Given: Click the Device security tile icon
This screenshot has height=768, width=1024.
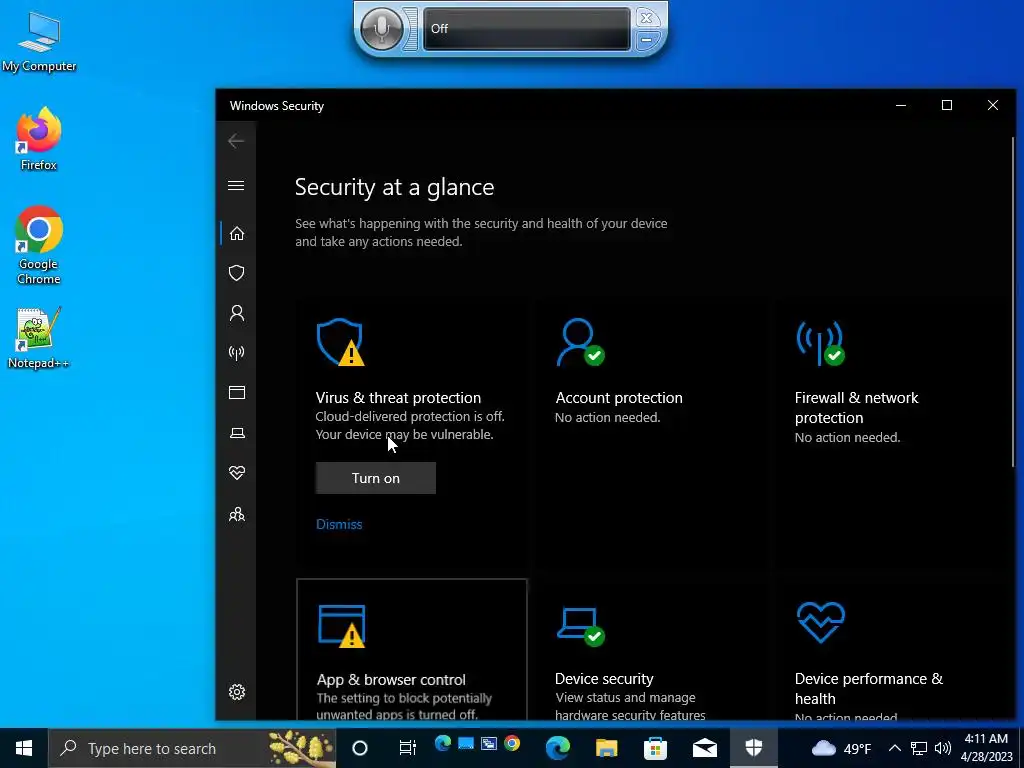Looking at the screenshot, I should tap(581, 626).
